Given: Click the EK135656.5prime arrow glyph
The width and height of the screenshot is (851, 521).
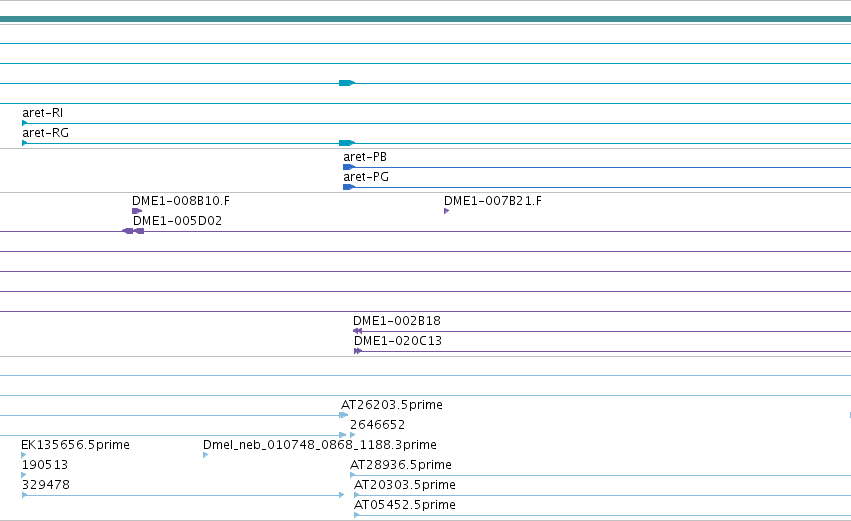Looking at the screenshot, I should (24, 455).
